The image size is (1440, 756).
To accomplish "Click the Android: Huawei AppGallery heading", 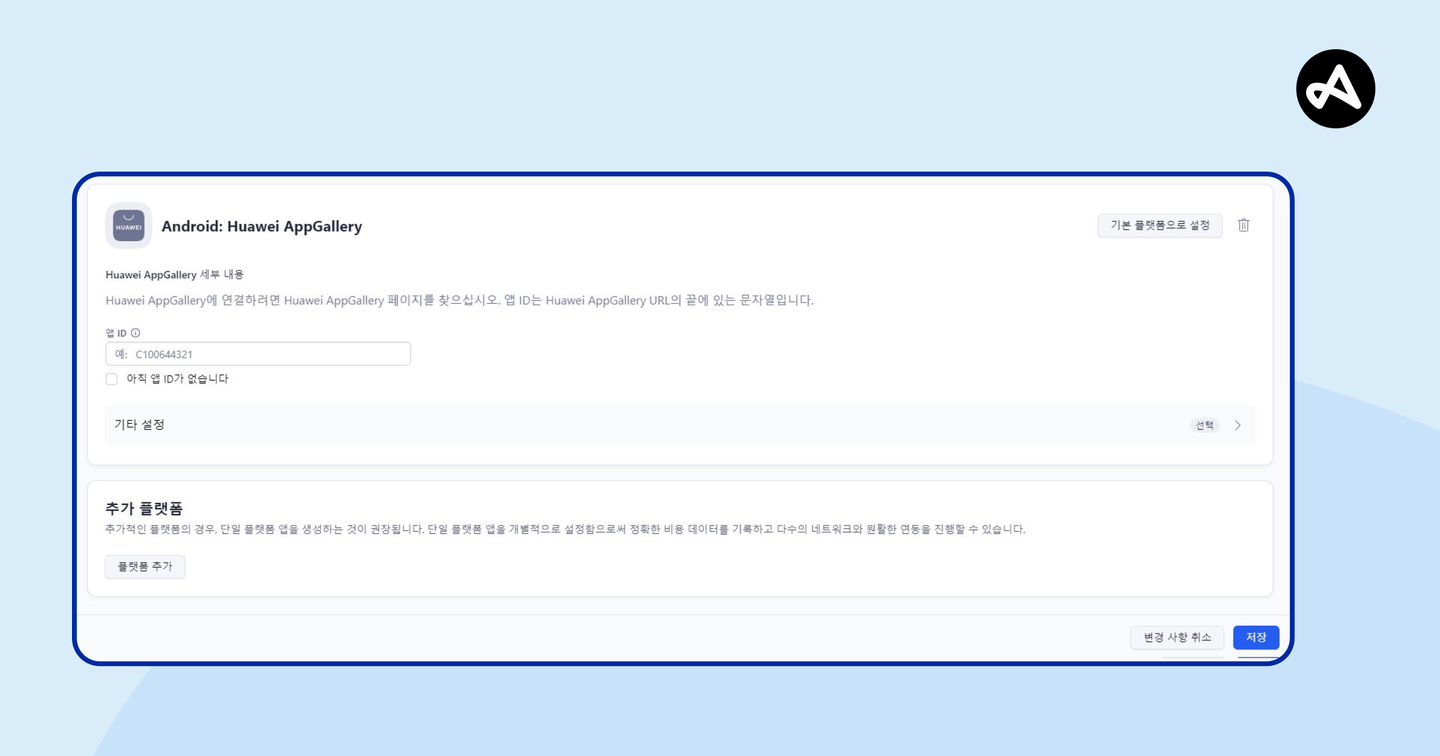I will [x=262, y=227].
